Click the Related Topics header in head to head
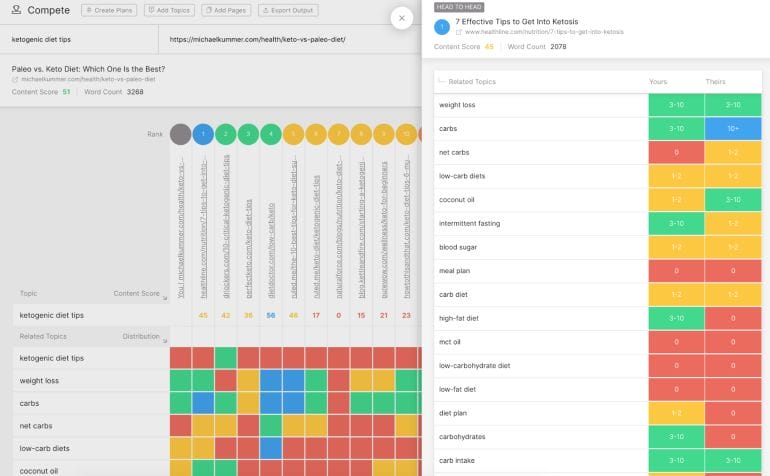The height and width of the screenshot is (476, 770). pyautogui.click(x=472, y=82)
